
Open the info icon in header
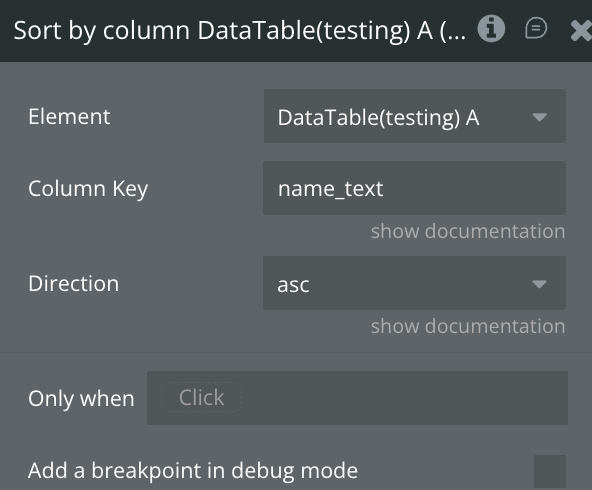[491, 29]
